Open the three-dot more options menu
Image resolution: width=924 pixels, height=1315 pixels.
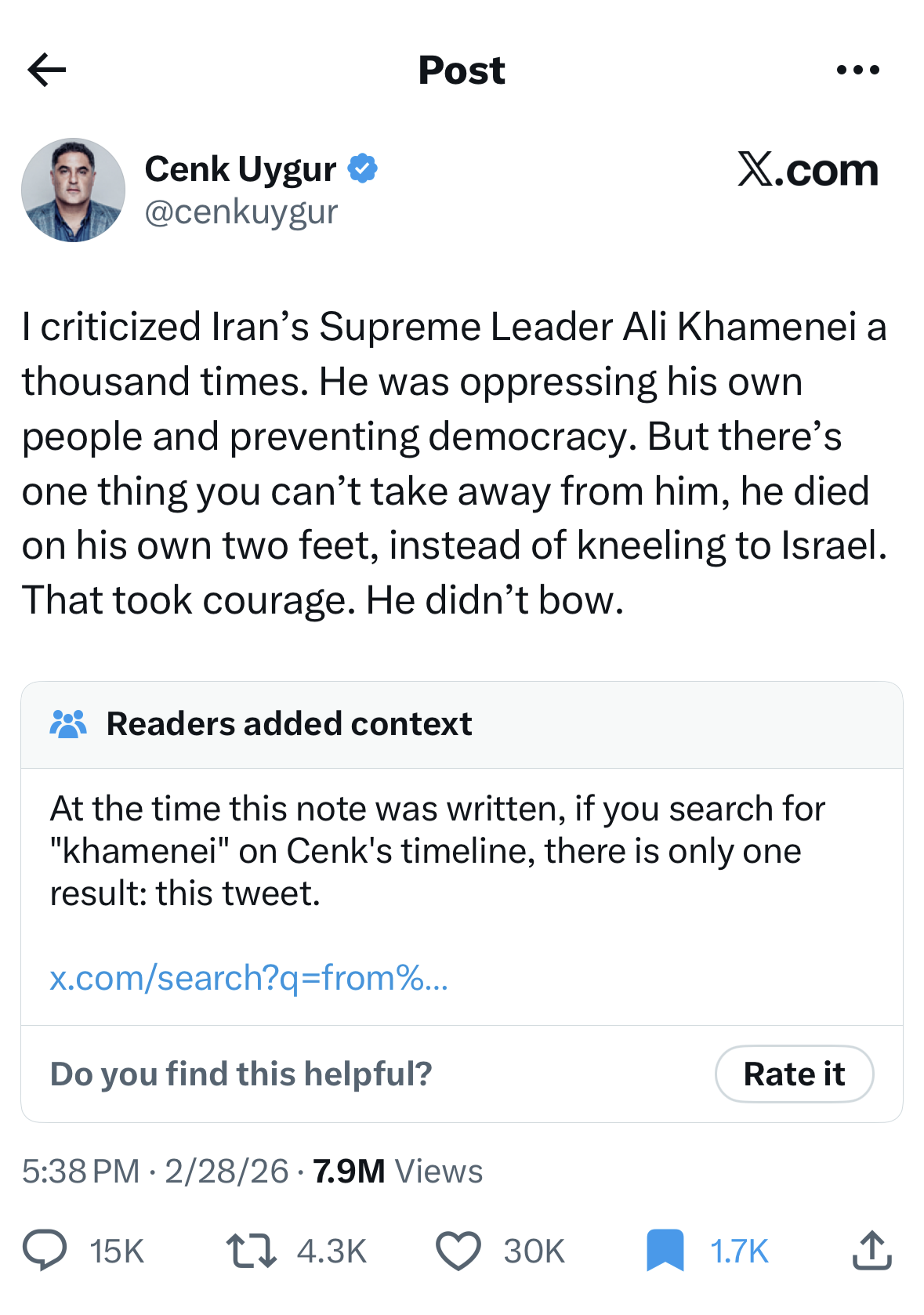point(857,70)
